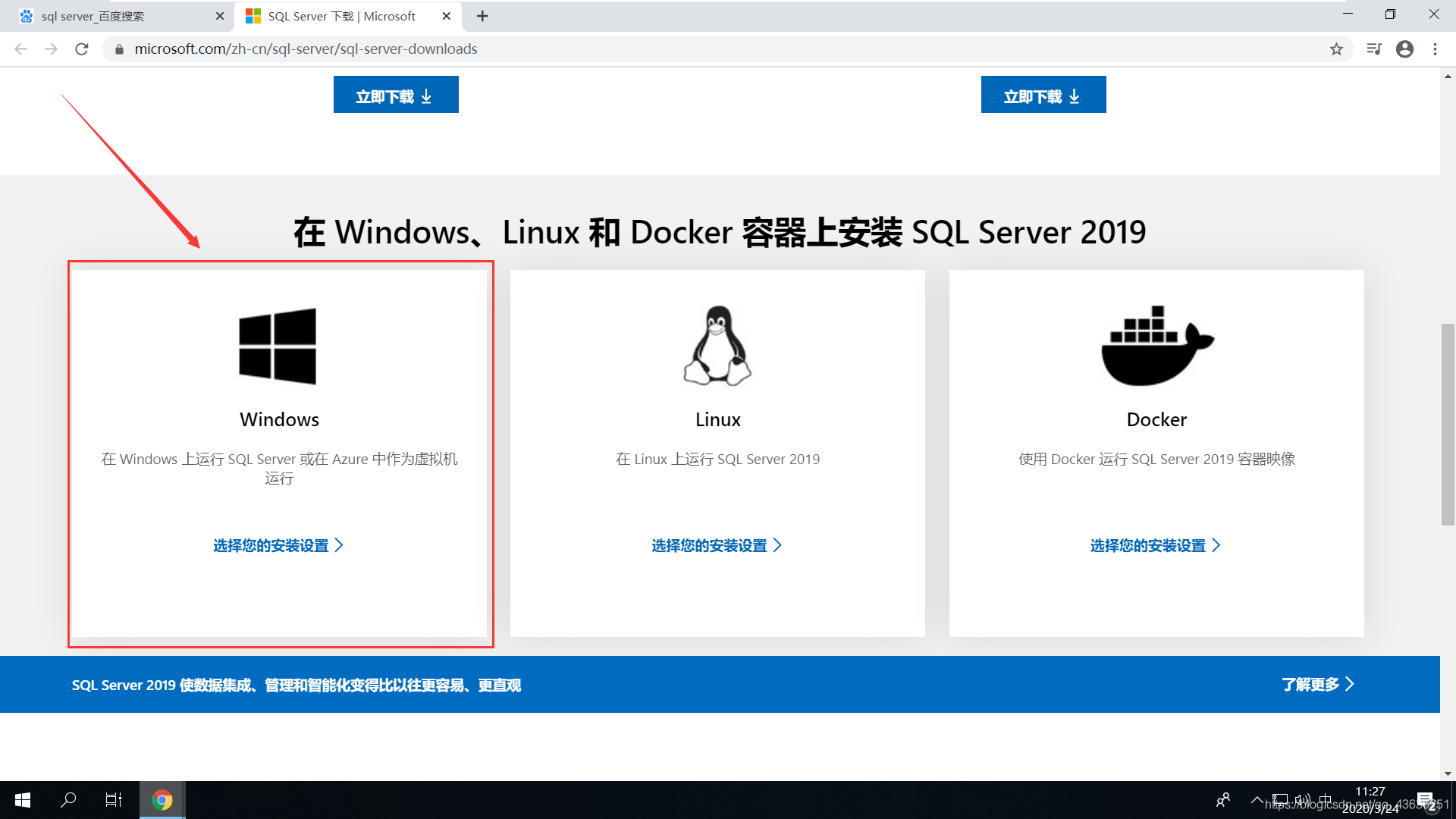Open the People icon in system tray
1456x819 pixels.
[1223, 800]
